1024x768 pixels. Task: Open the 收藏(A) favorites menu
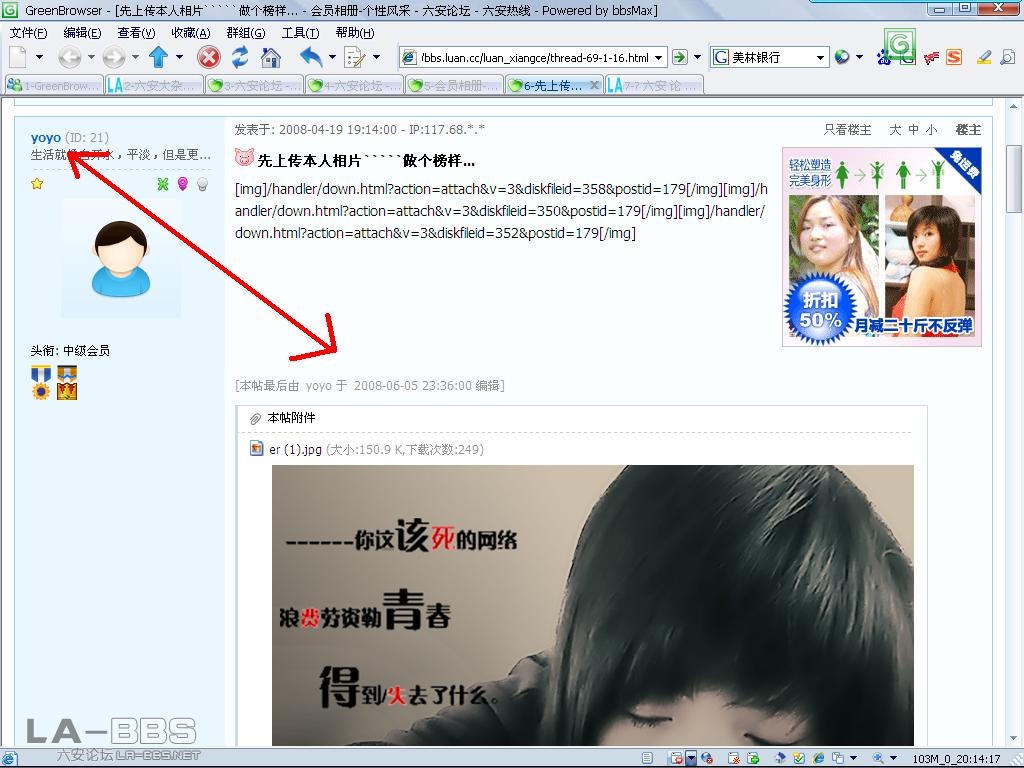pos(189,33)
